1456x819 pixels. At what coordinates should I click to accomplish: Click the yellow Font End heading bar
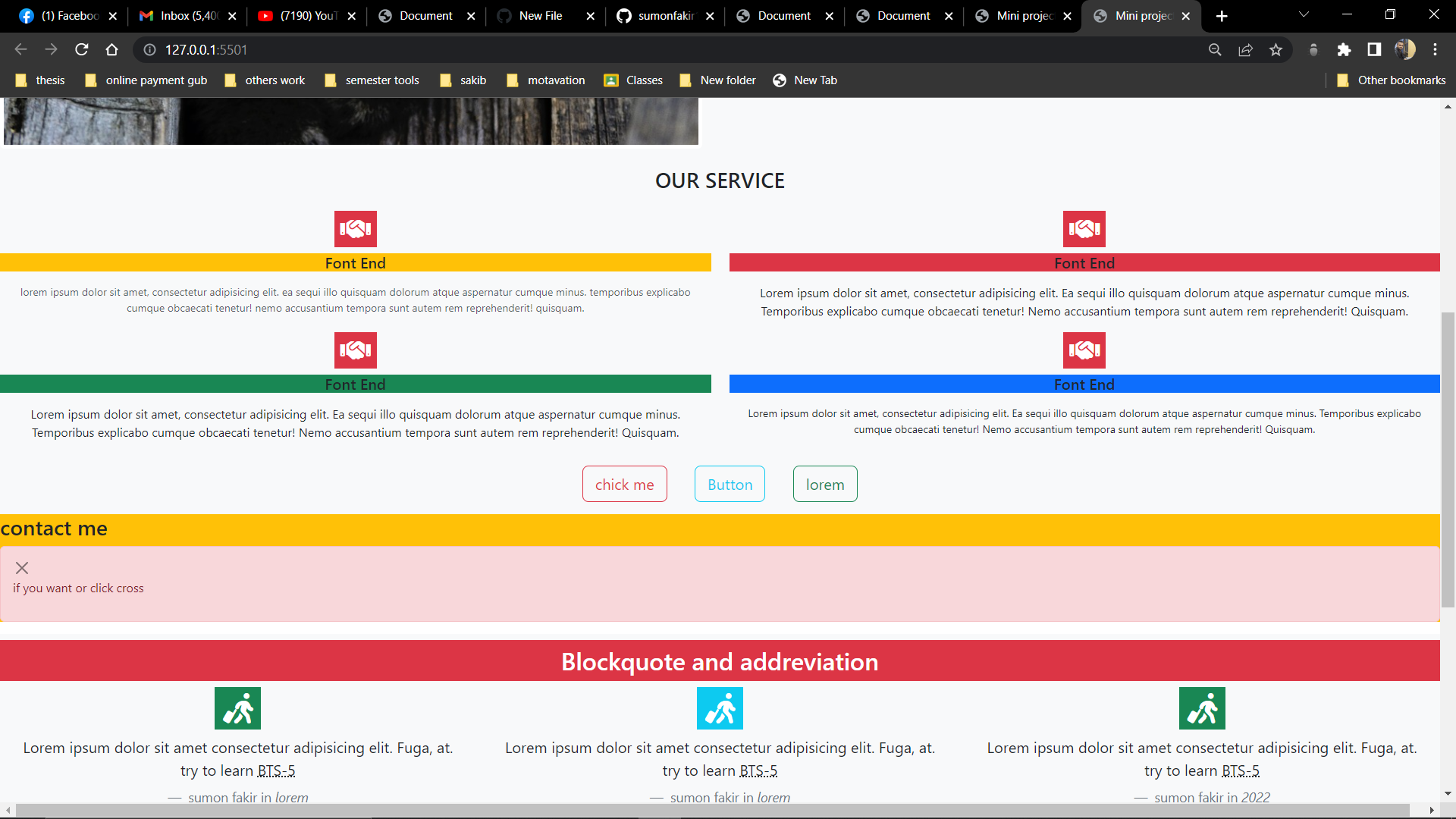tap(356, 262)
